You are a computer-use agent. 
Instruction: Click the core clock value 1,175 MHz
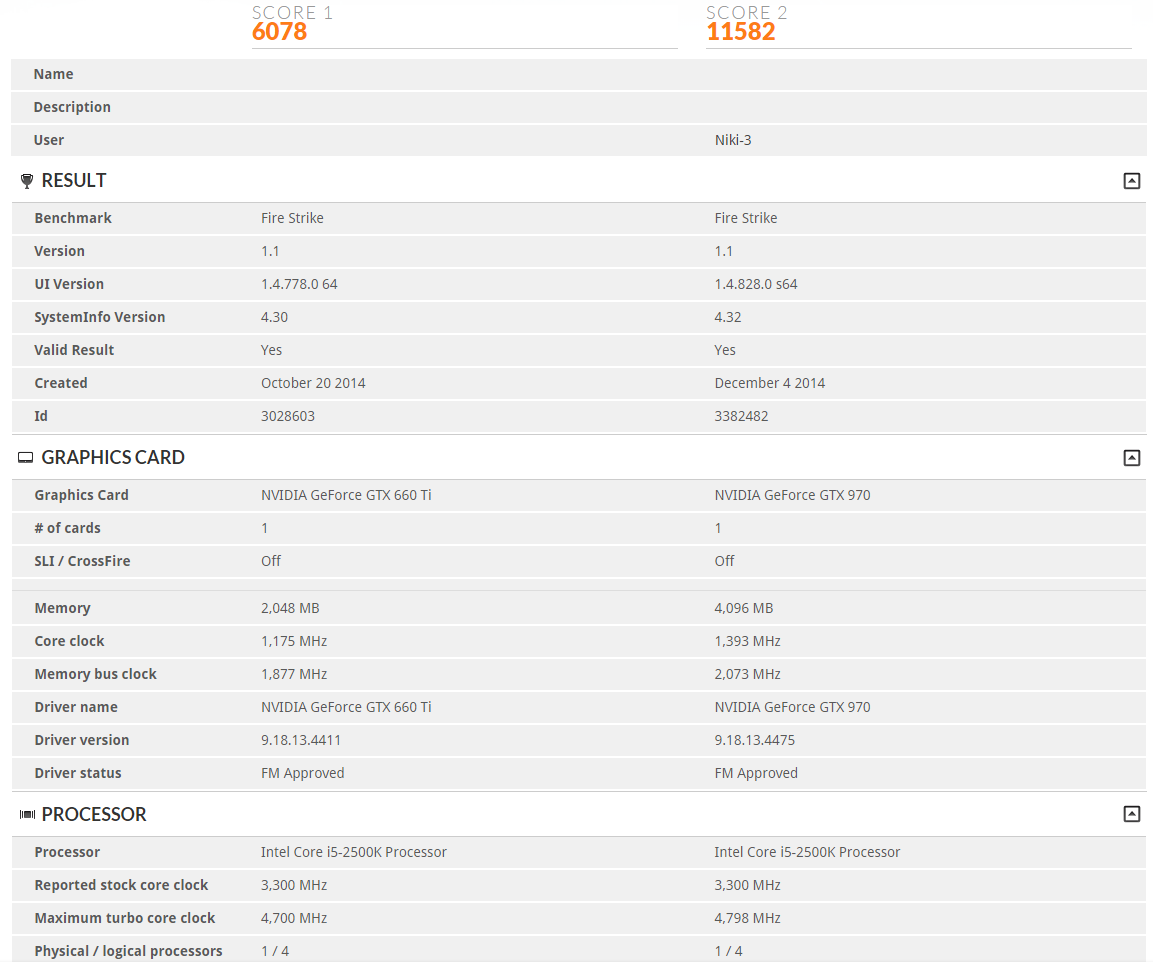click(x=294, y=641)
